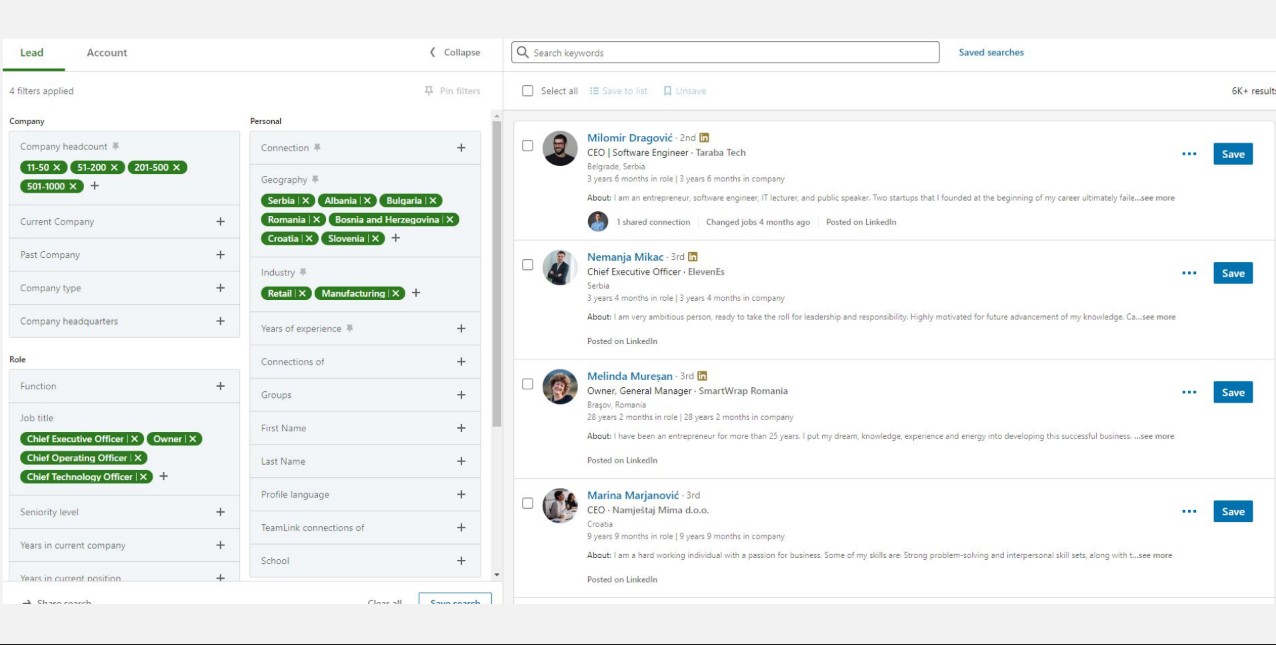The image size is (1276, 645).
Task: Expand see more on Melinda Mureșan's about
Action: (1154, 436)
